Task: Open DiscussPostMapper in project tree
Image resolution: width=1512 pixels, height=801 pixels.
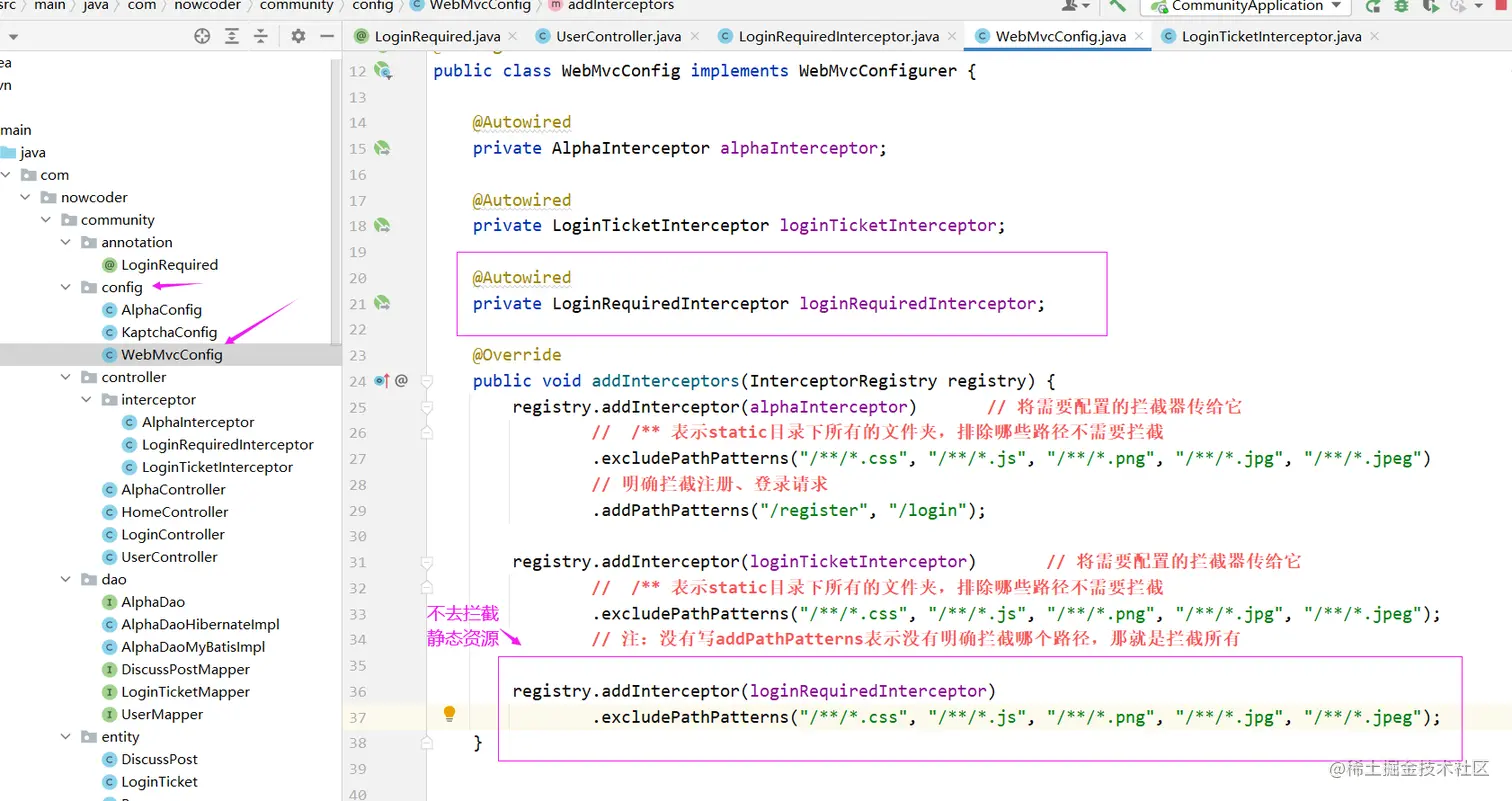Action: [185, 669]
